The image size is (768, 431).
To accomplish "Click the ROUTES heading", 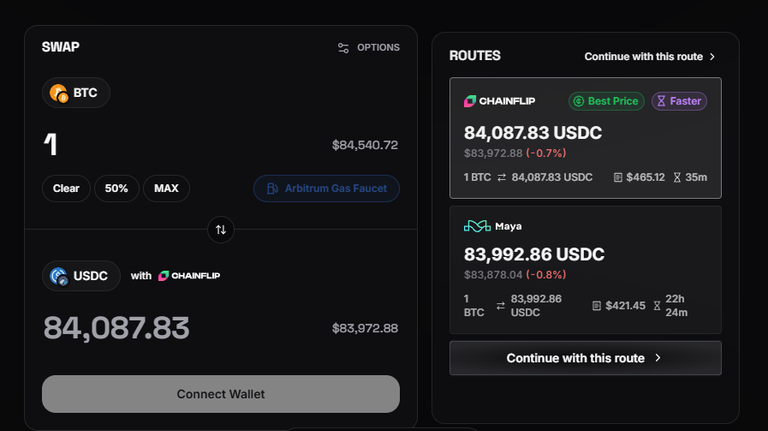I will [475, 56].
